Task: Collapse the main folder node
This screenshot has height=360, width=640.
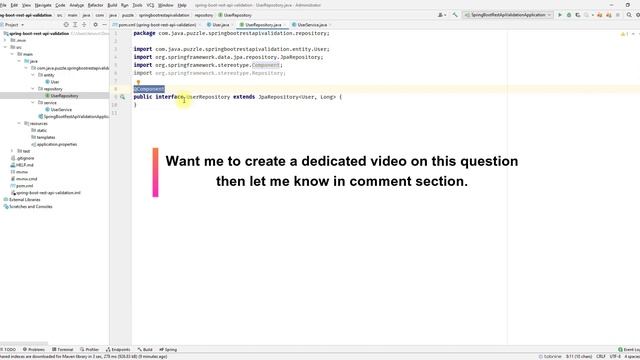Action: pyautogui.click(x=12, y=54)
